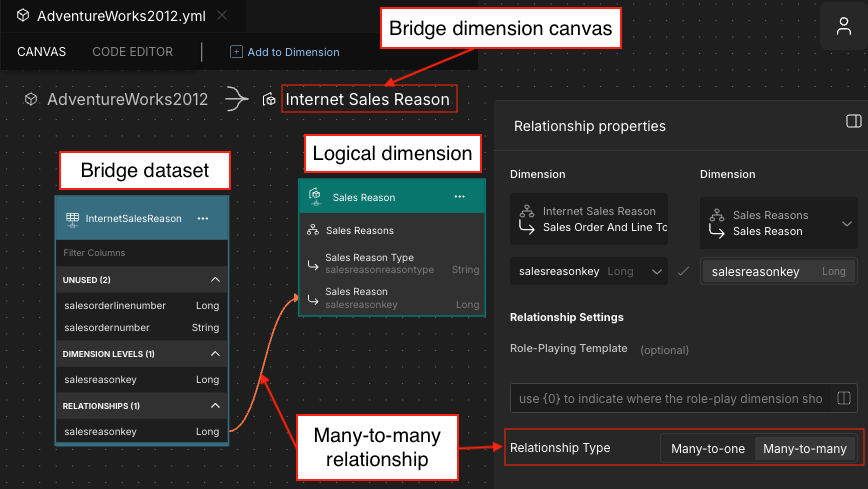Select the Many-to-many relationship type
The width and height of the screenshot is (868, 489).
coord(805,449)
